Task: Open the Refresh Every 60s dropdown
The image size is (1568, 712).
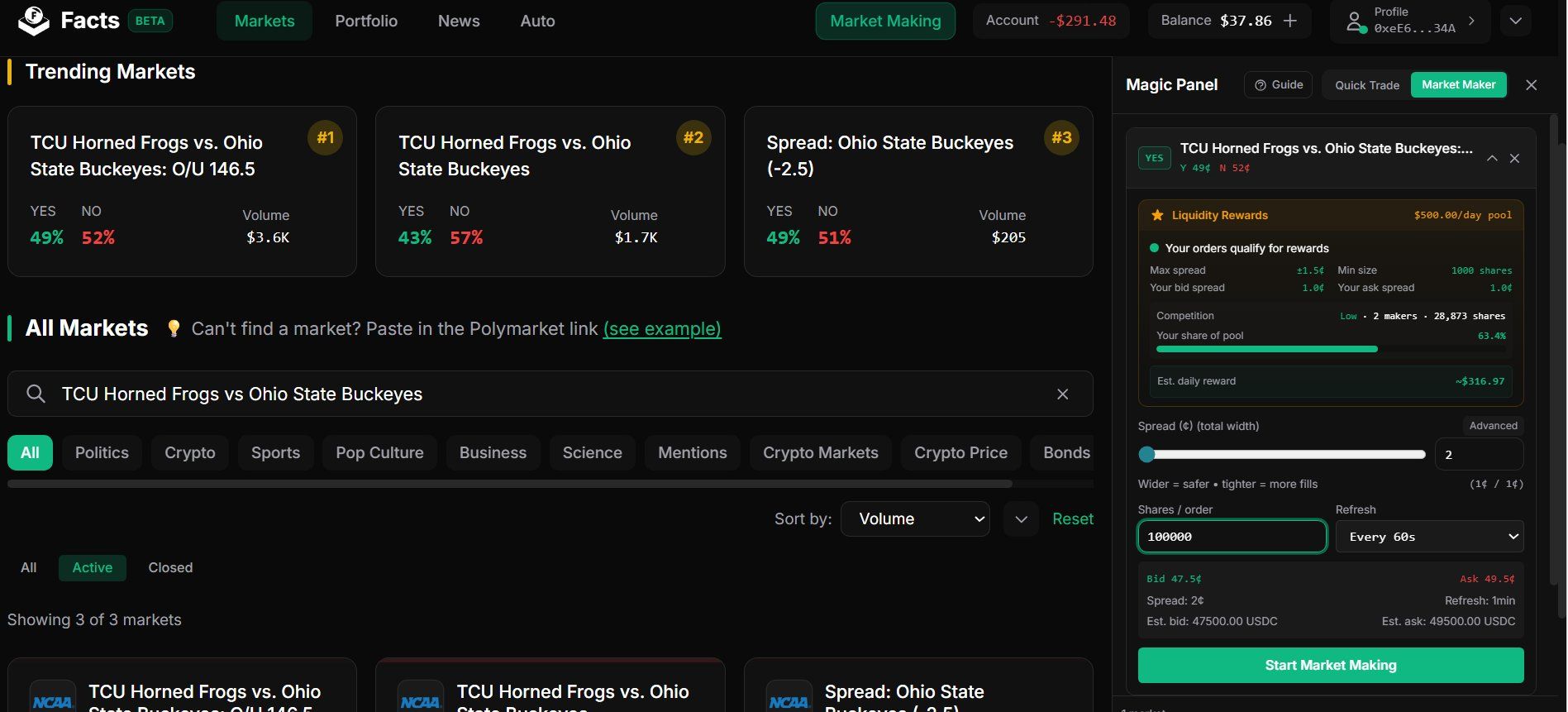Action: (x=1429, y=537)
